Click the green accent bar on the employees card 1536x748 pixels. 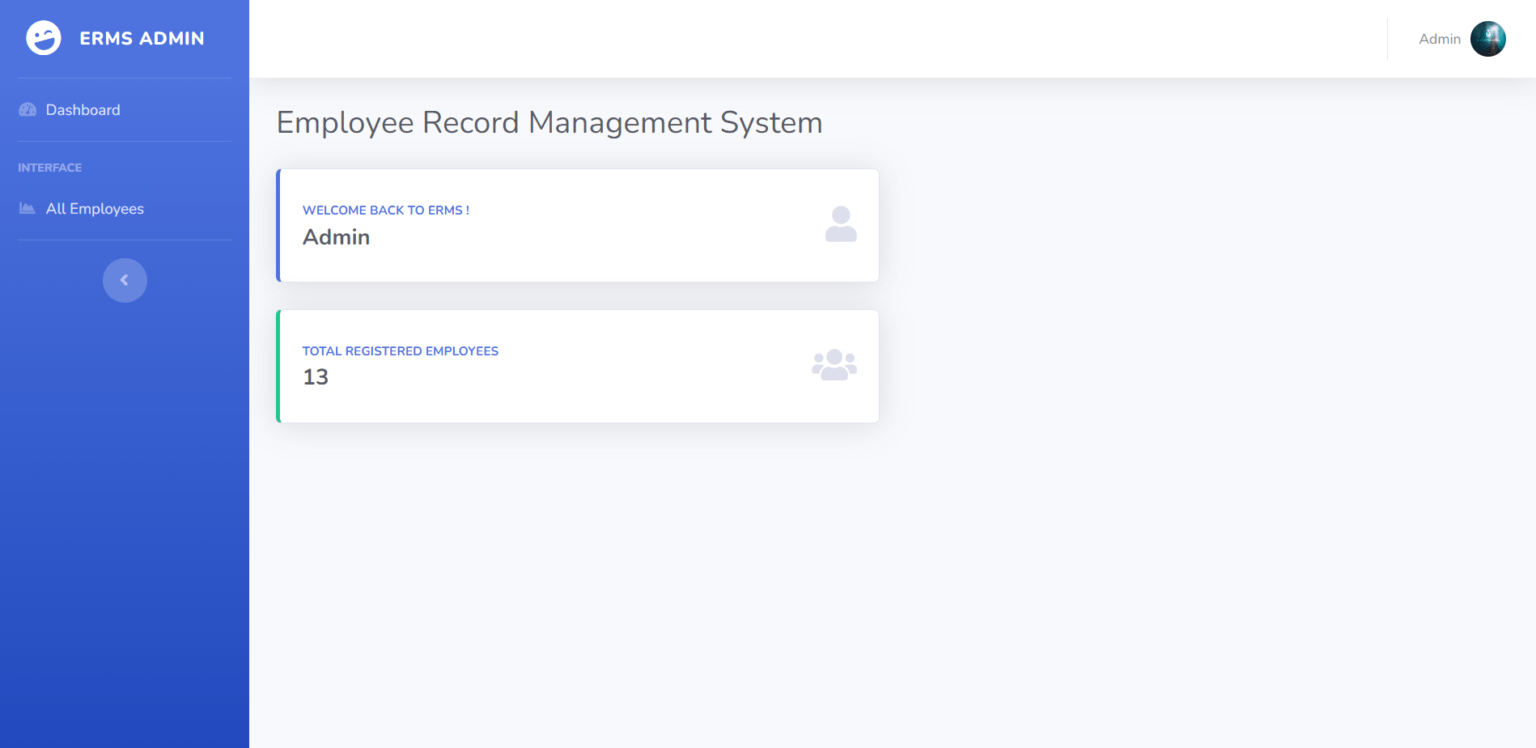coord(278,366)
